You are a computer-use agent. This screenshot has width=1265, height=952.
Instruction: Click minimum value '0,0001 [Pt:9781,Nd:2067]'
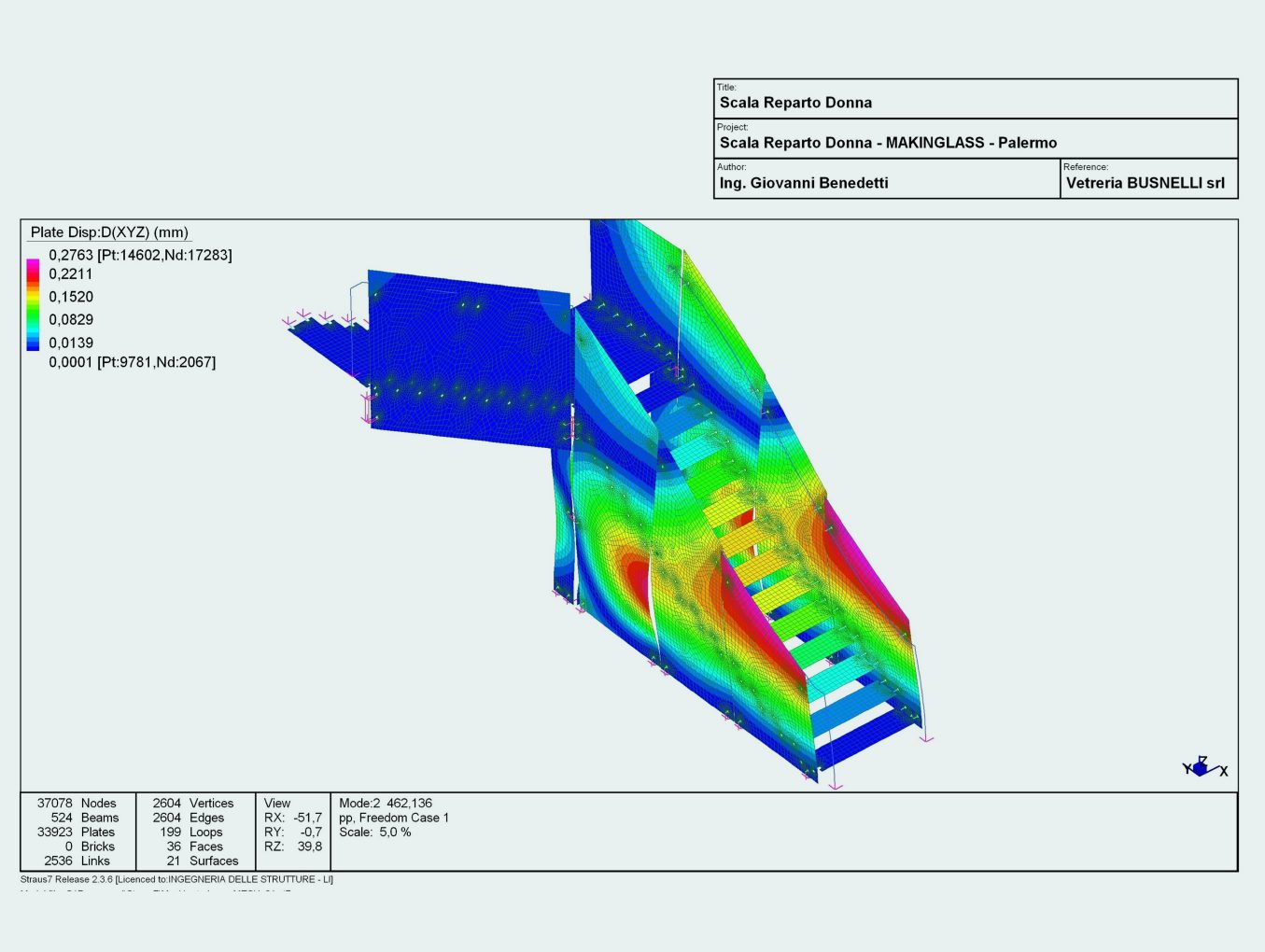click(132, 362)
